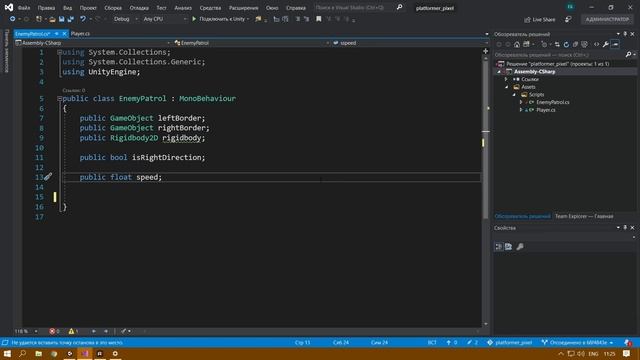Screen dimensions: 640x360
Task: Open the Правка menu
Action: (46, 8)
